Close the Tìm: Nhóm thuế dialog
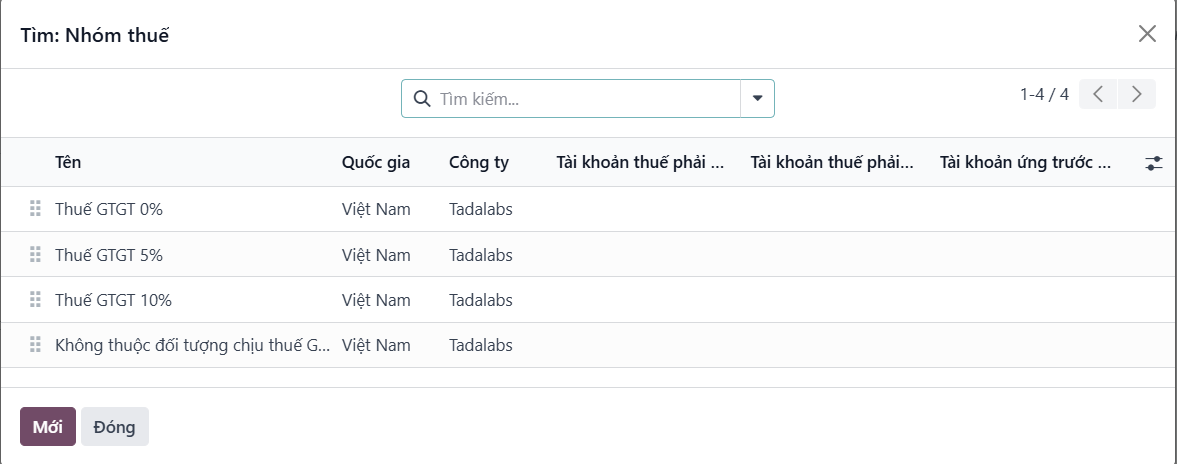 pos(1147,34)
